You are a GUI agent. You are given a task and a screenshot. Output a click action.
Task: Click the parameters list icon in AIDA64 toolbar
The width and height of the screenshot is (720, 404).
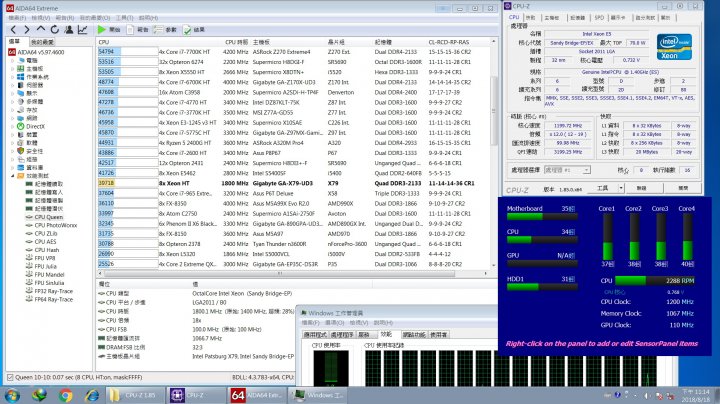pos(158,30)
